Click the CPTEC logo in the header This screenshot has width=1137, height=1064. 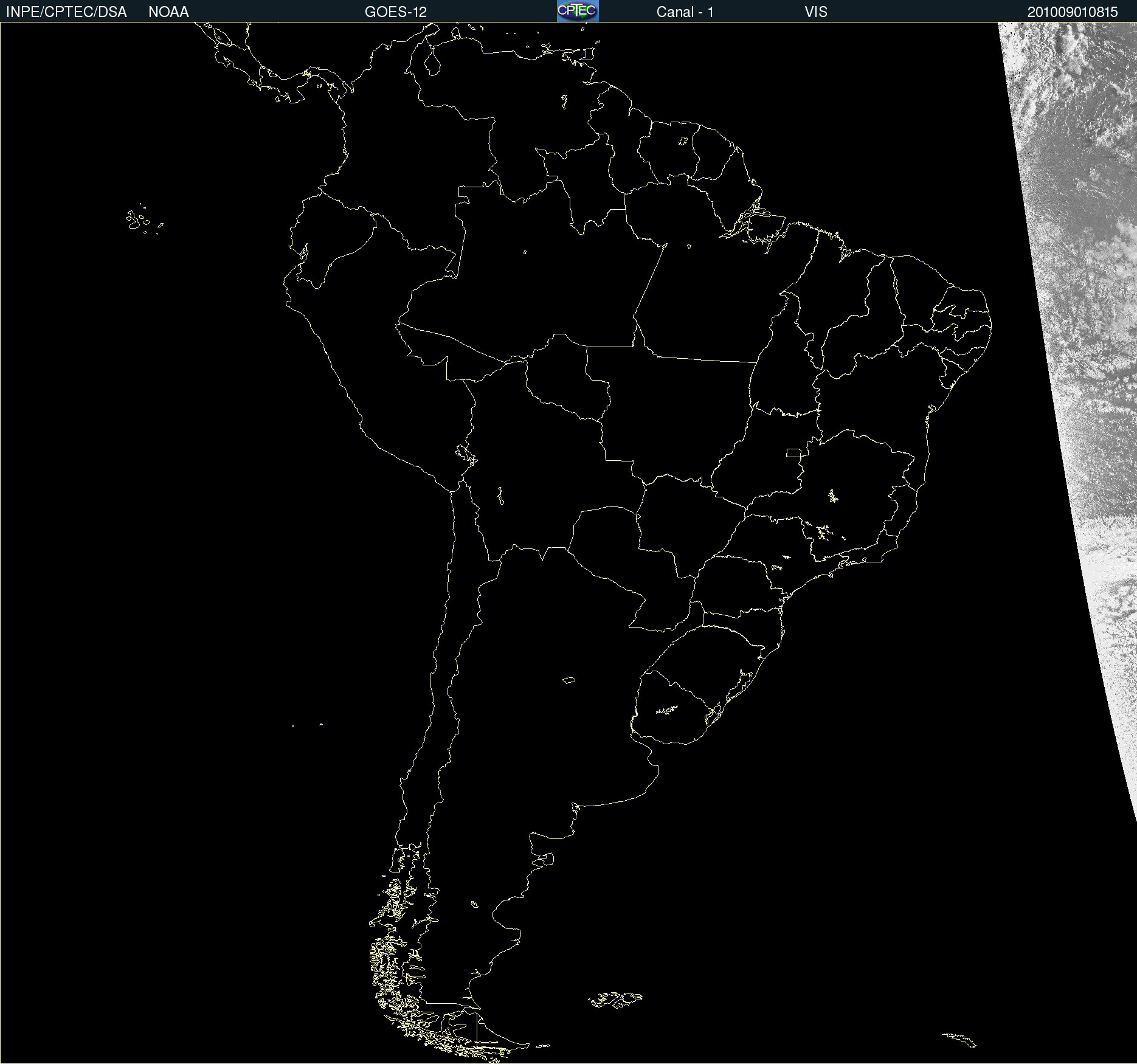578,11
